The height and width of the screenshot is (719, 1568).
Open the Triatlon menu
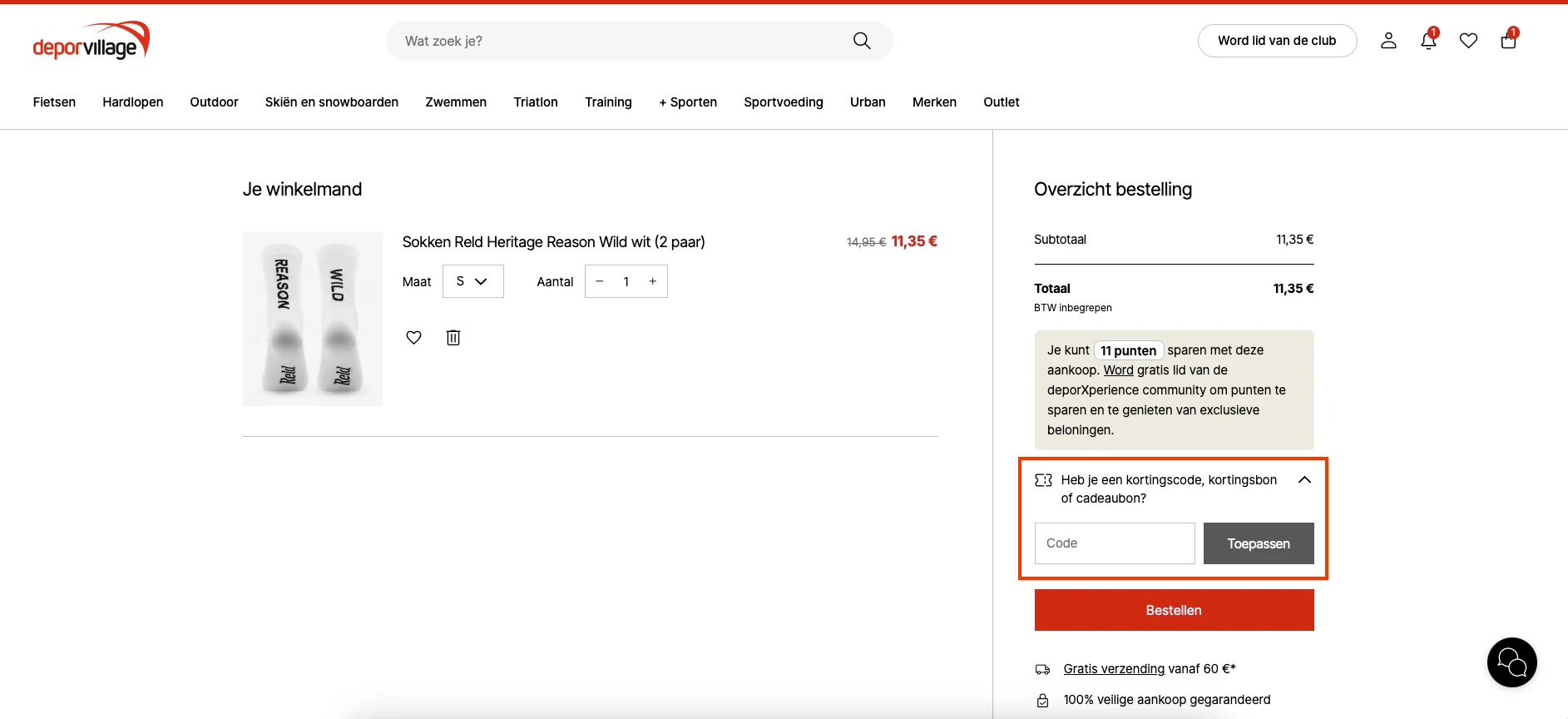coord(536,102)
